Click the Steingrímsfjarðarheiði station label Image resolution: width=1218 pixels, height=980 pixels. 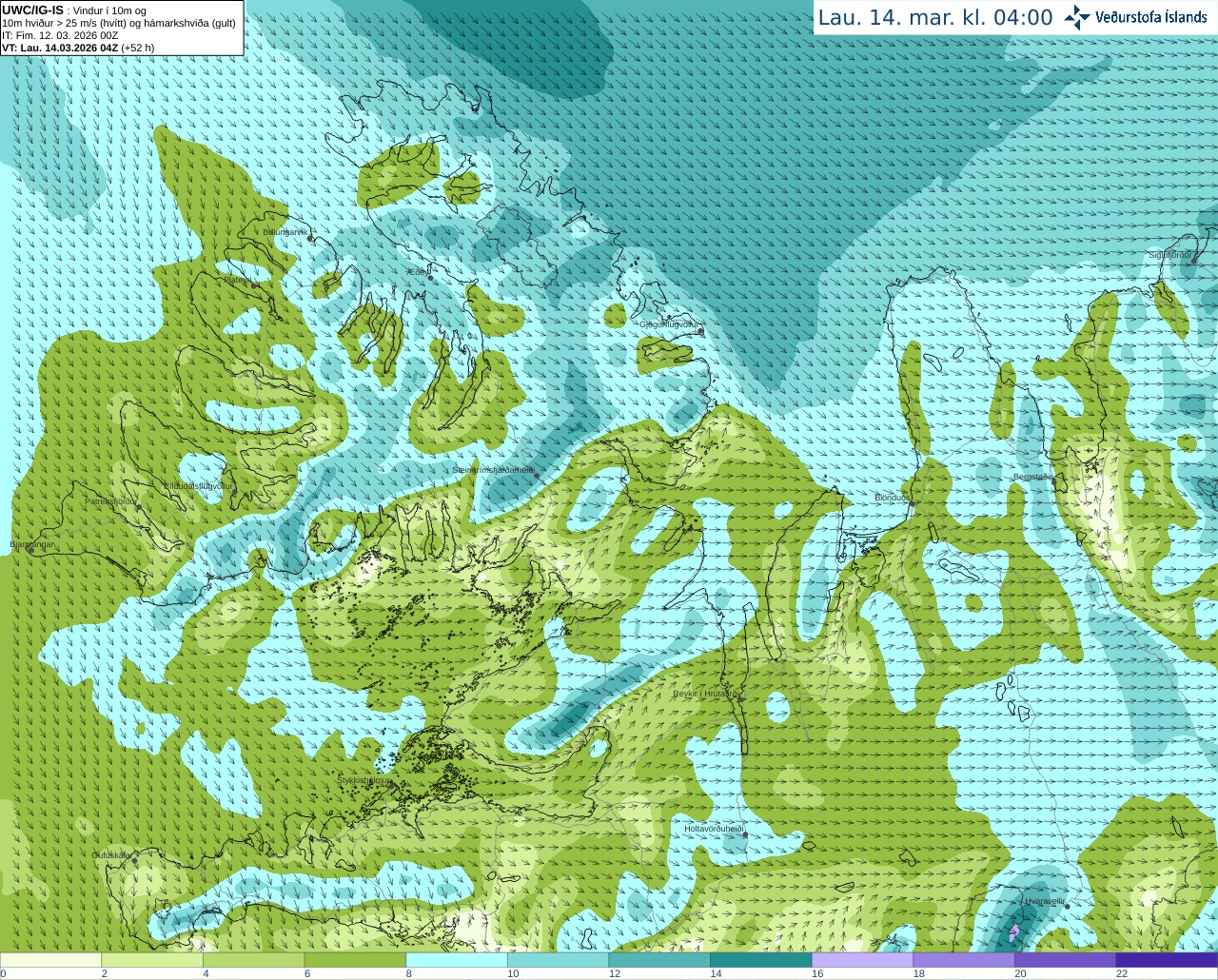click(493, 470)
